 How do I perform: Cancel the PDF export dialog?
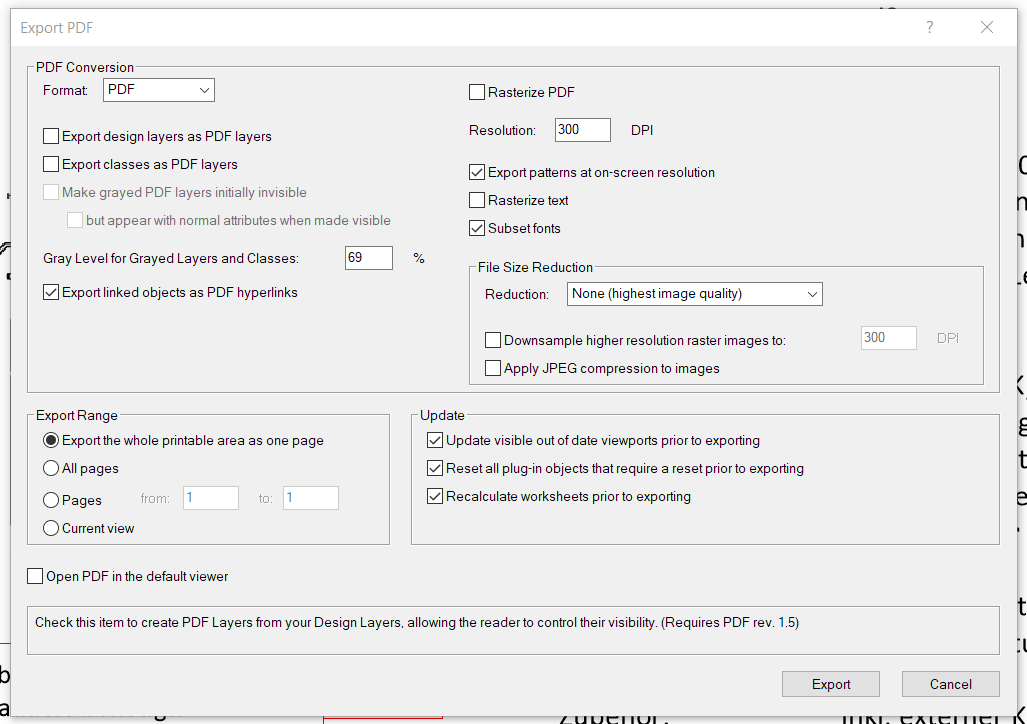pyautogui.click(x=949, y=684)
